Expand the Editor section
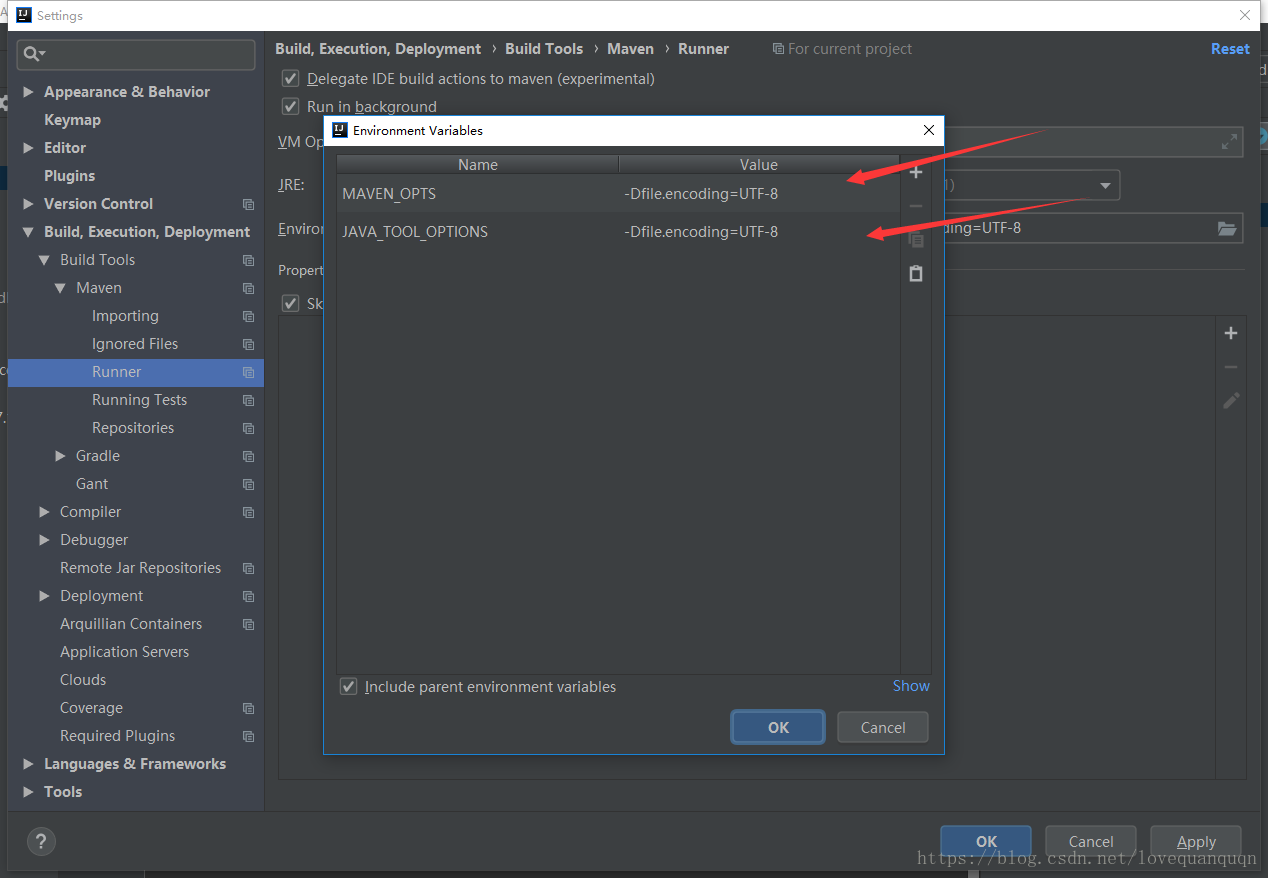The image size is (1268, 878). [x=28, y=148]
